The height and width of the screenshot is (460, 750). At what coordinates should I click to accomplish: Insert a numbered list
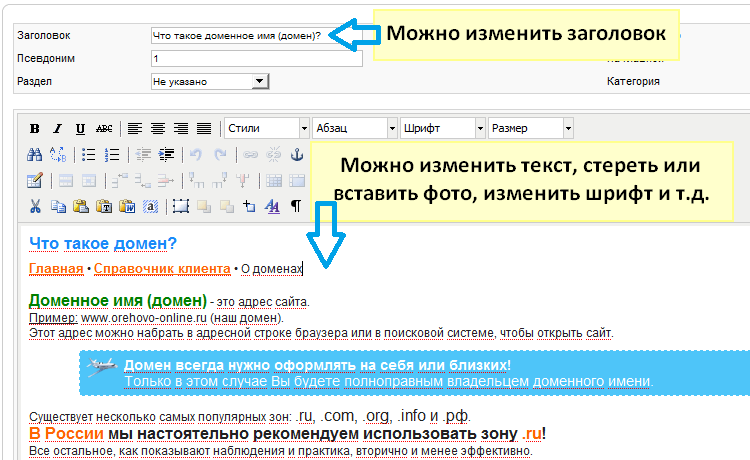tap(112, 154)
